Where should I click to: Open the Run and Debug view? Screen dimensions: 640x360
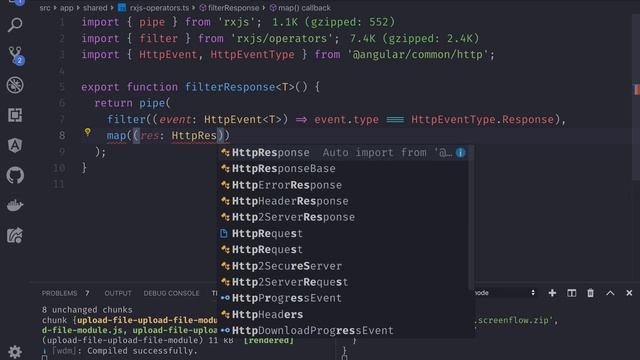[x=15, y=85]
